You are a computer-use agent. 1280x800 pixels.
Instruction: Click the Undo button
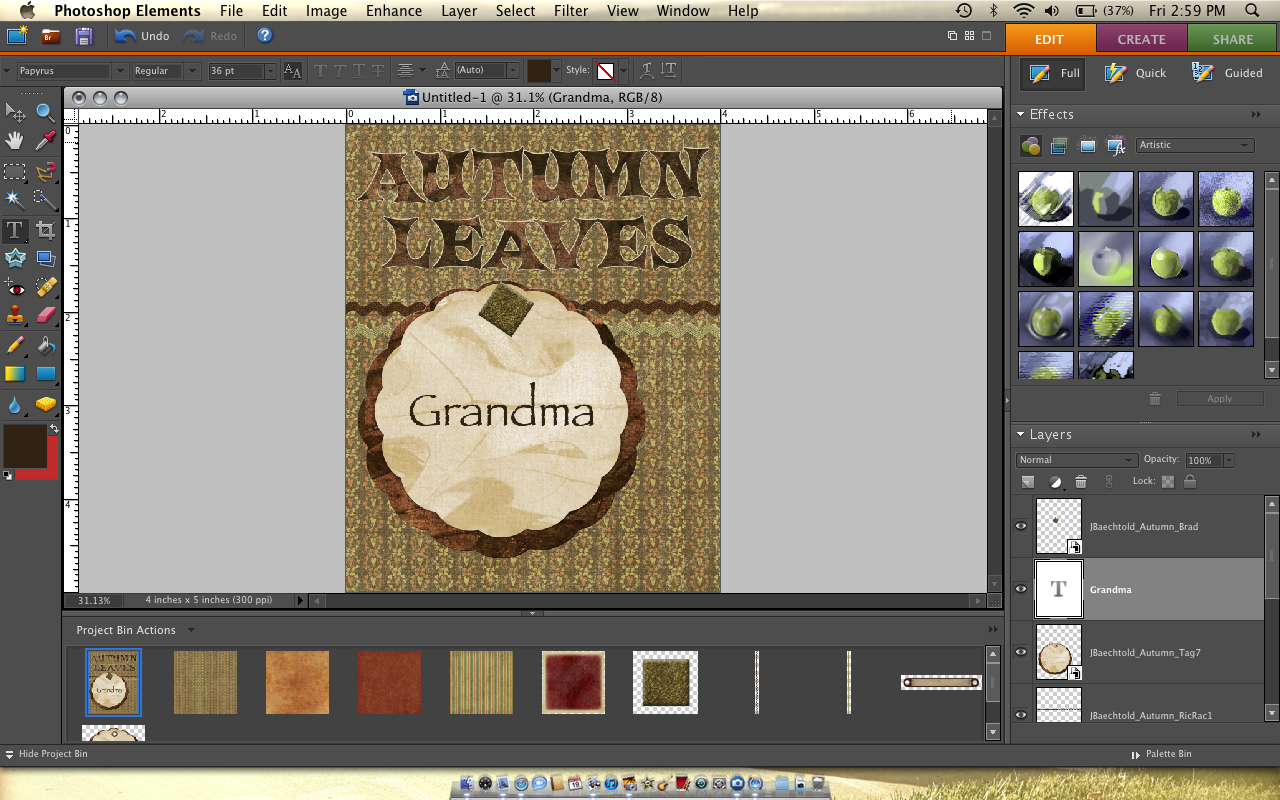pyautogui.click(x=142, y=36)
